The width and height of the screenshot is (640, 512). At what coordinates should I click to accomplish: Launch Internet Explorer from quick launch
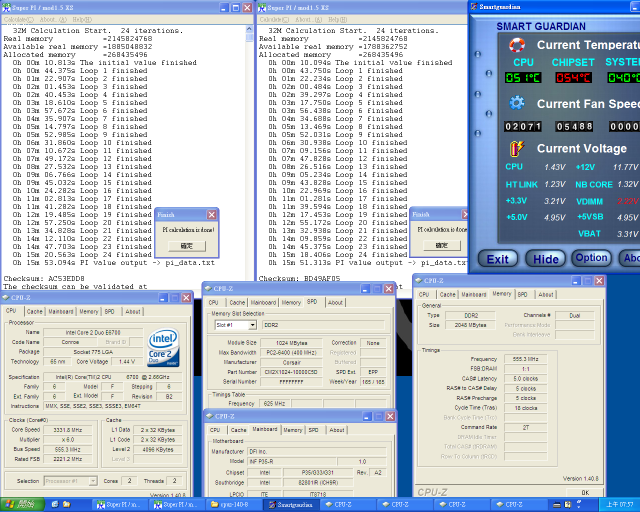[x=55, y=505]
